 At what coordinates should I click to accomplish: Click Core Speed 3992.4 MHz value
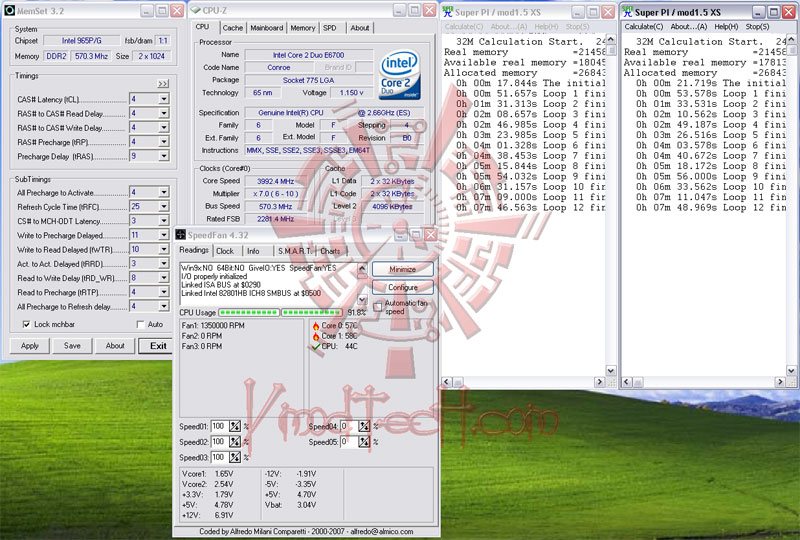(x=276, y=181)
